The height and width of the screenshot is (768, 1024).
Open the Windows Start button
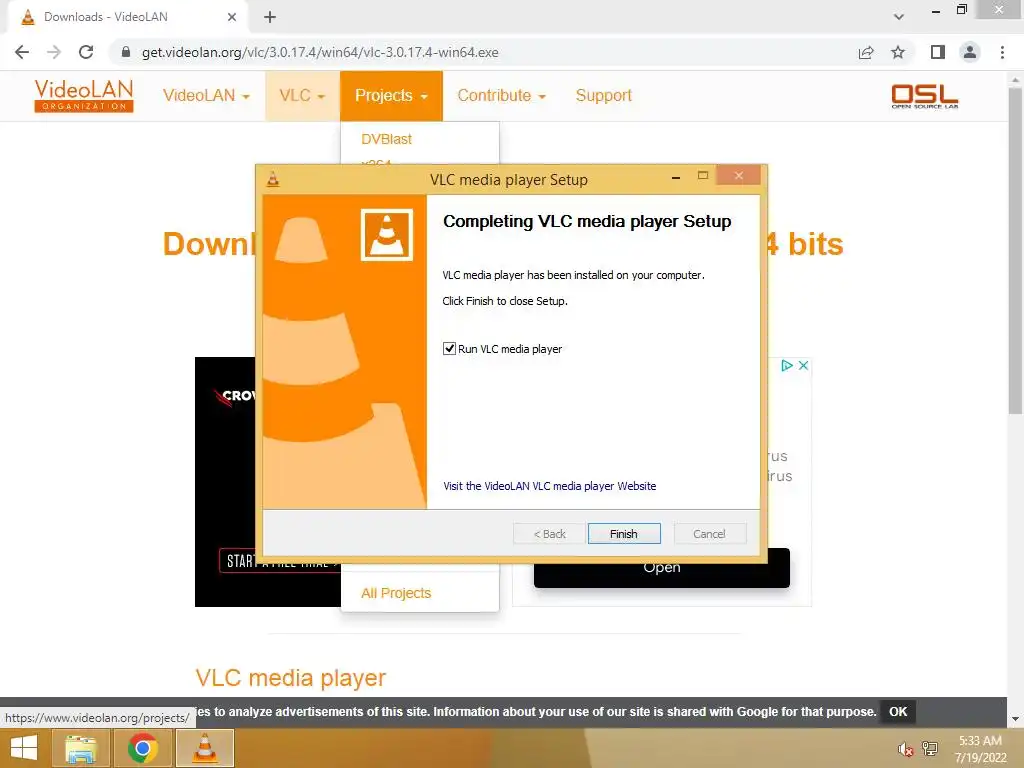(24, 748)
